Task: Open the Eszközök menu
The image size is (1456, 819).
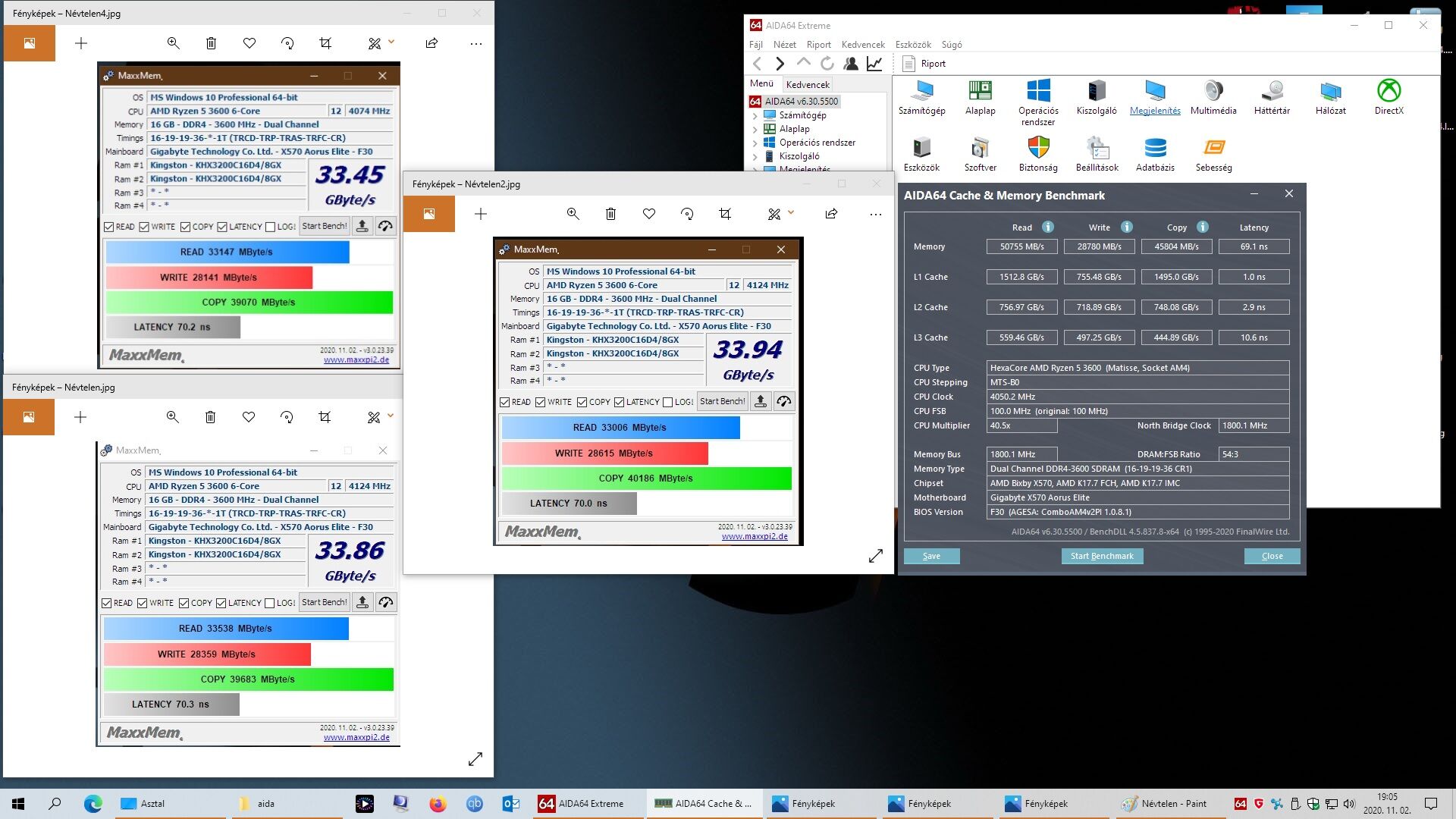Action: click(913, 45)
